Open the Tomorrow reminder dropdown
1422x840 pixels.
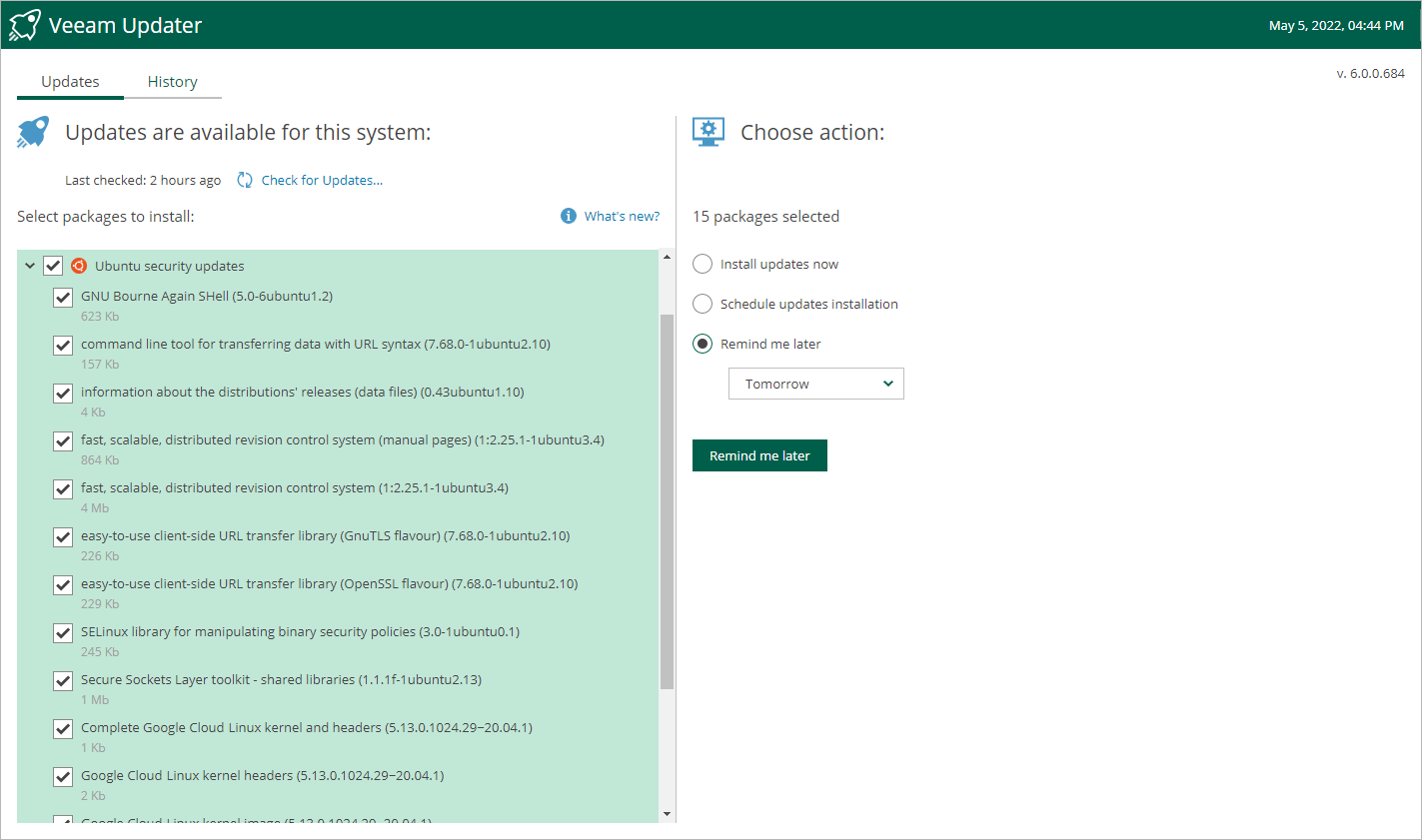coord(816,384)
